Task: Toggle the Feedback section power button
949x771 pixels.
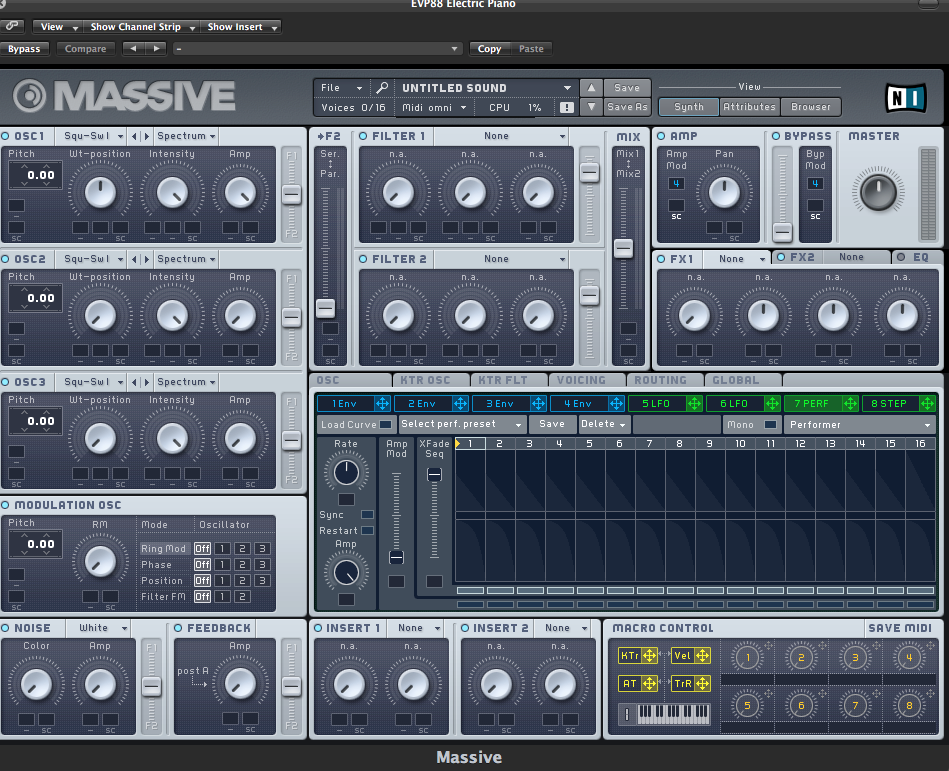Action: 179,628
